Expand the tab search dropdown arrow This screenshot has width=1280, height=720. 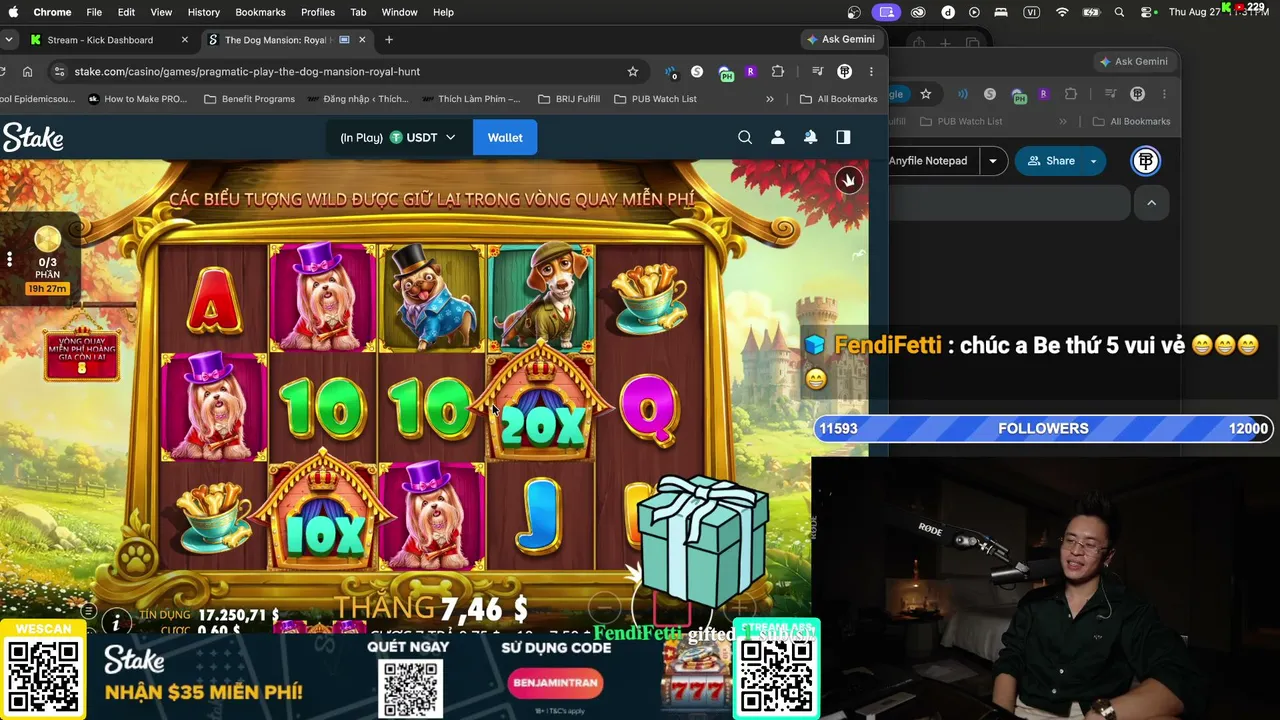9,40
